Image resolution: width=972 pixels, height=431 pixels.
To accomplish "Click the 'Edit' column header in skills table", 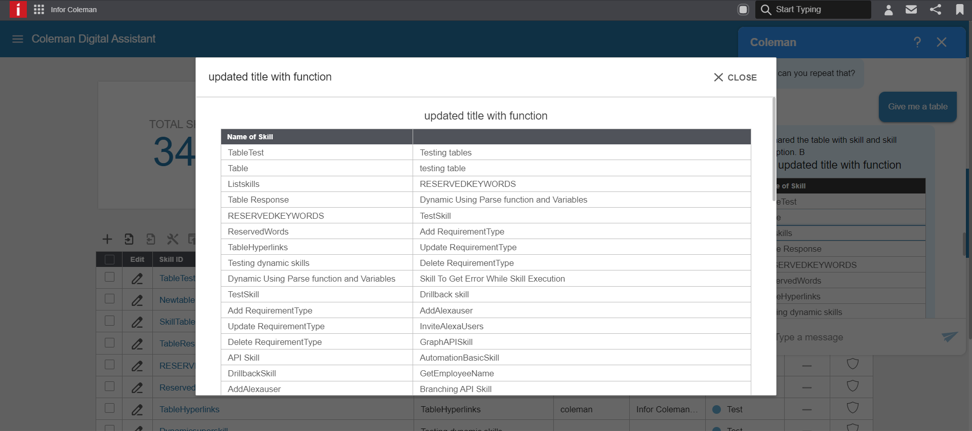I will click(x=137, y=259).
